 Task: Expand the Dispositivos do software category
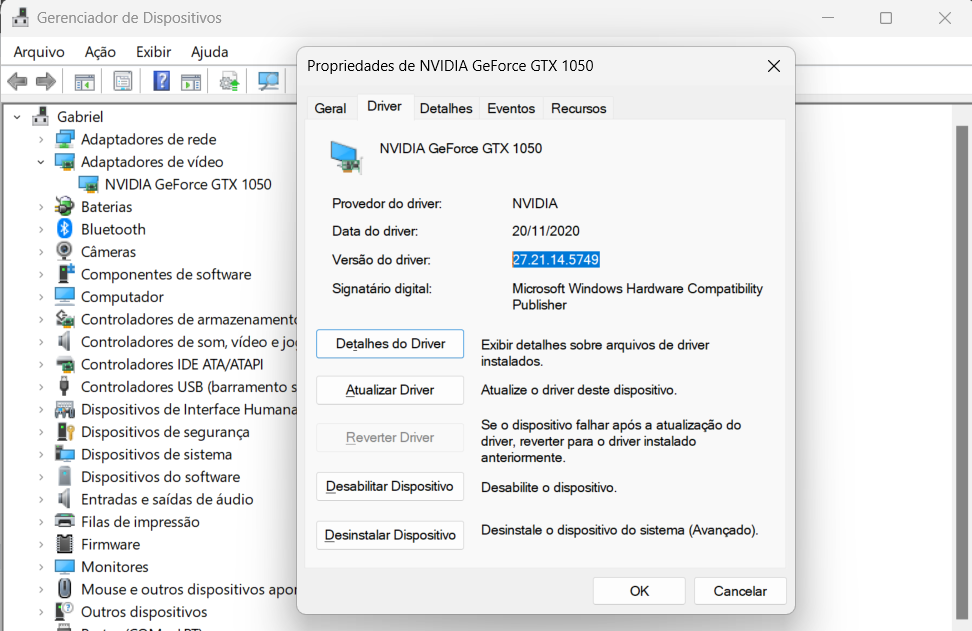click(41, 477)
